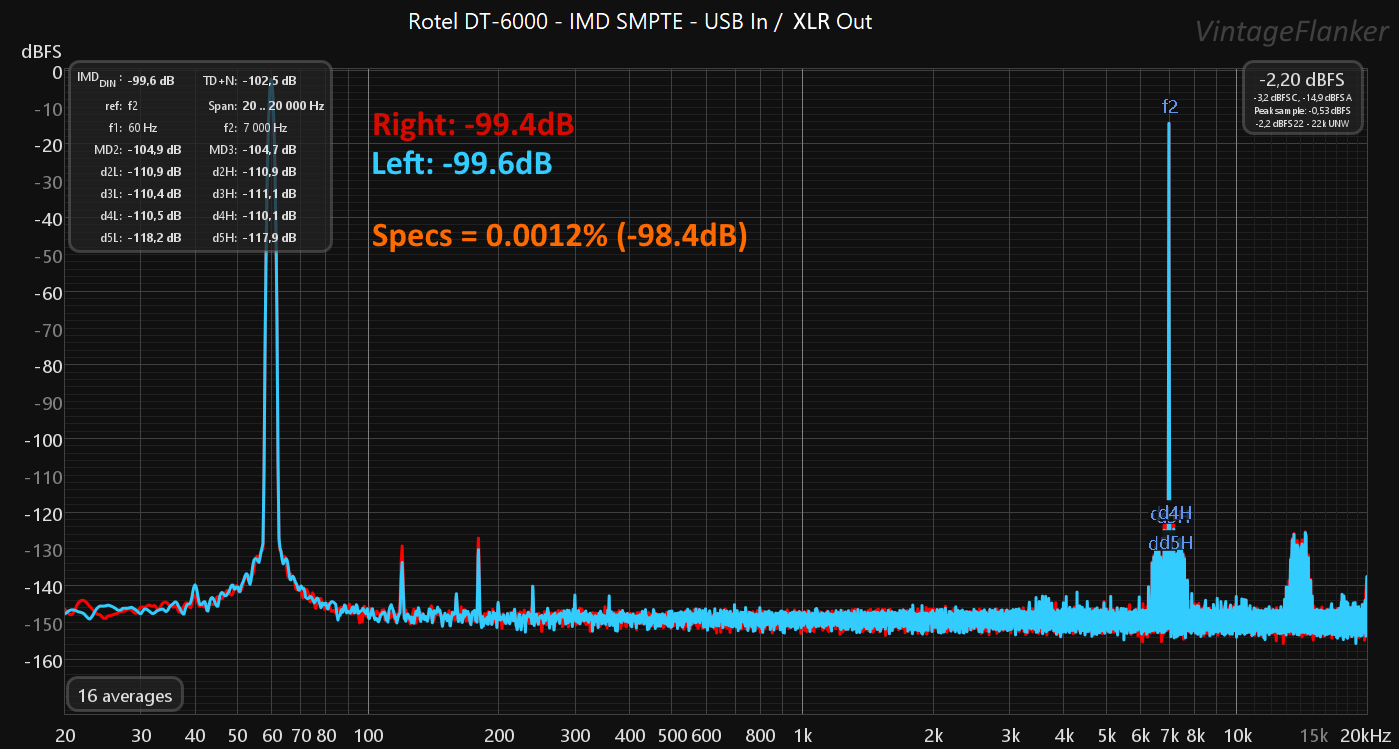Screen dimensions: 1399x749
Task: Click the "dBFS" vertical axis unit label
Action: pyautogui.click(x=41, y=51)
